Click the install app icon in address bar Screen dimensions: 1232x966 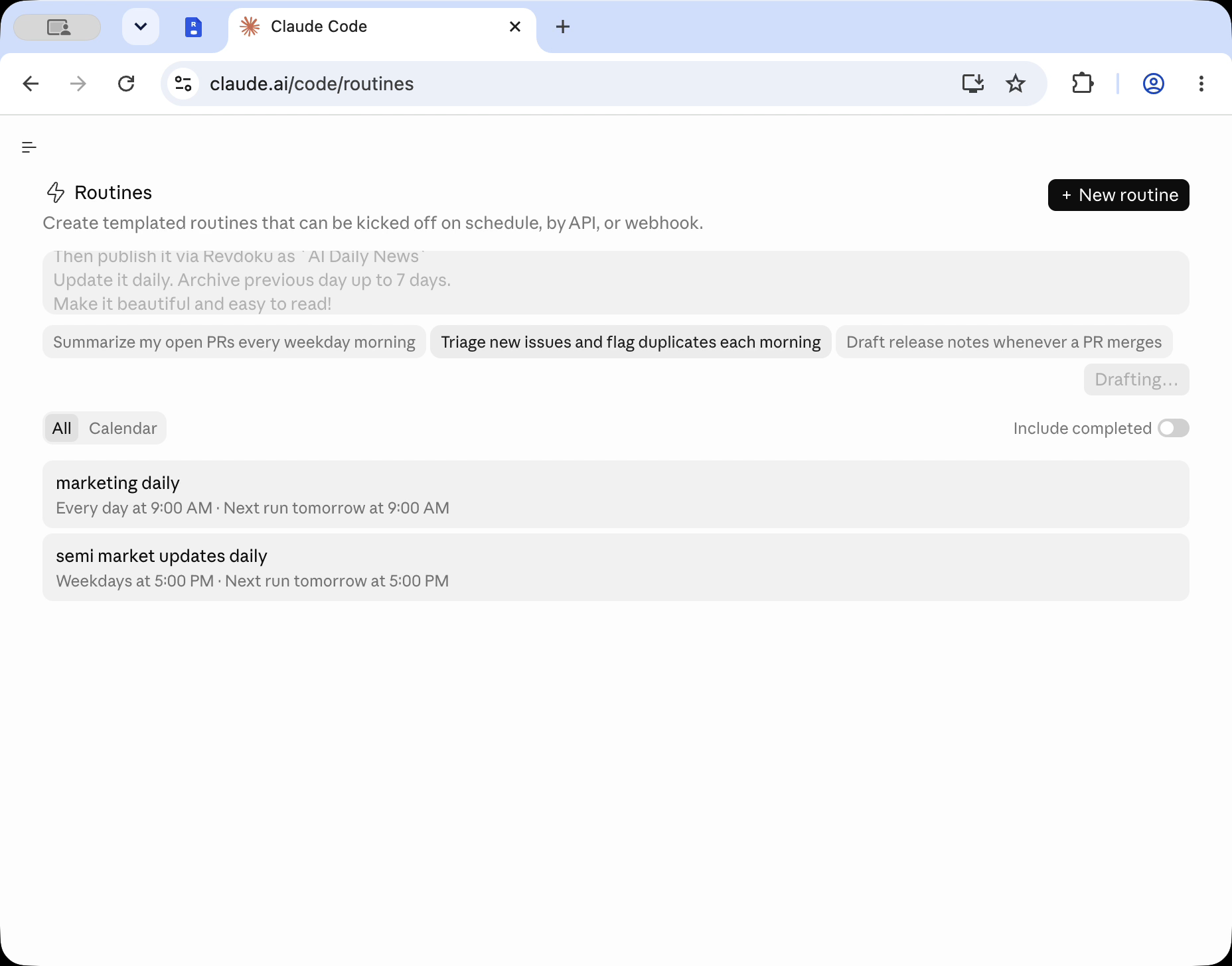click(x=973, y=84)
